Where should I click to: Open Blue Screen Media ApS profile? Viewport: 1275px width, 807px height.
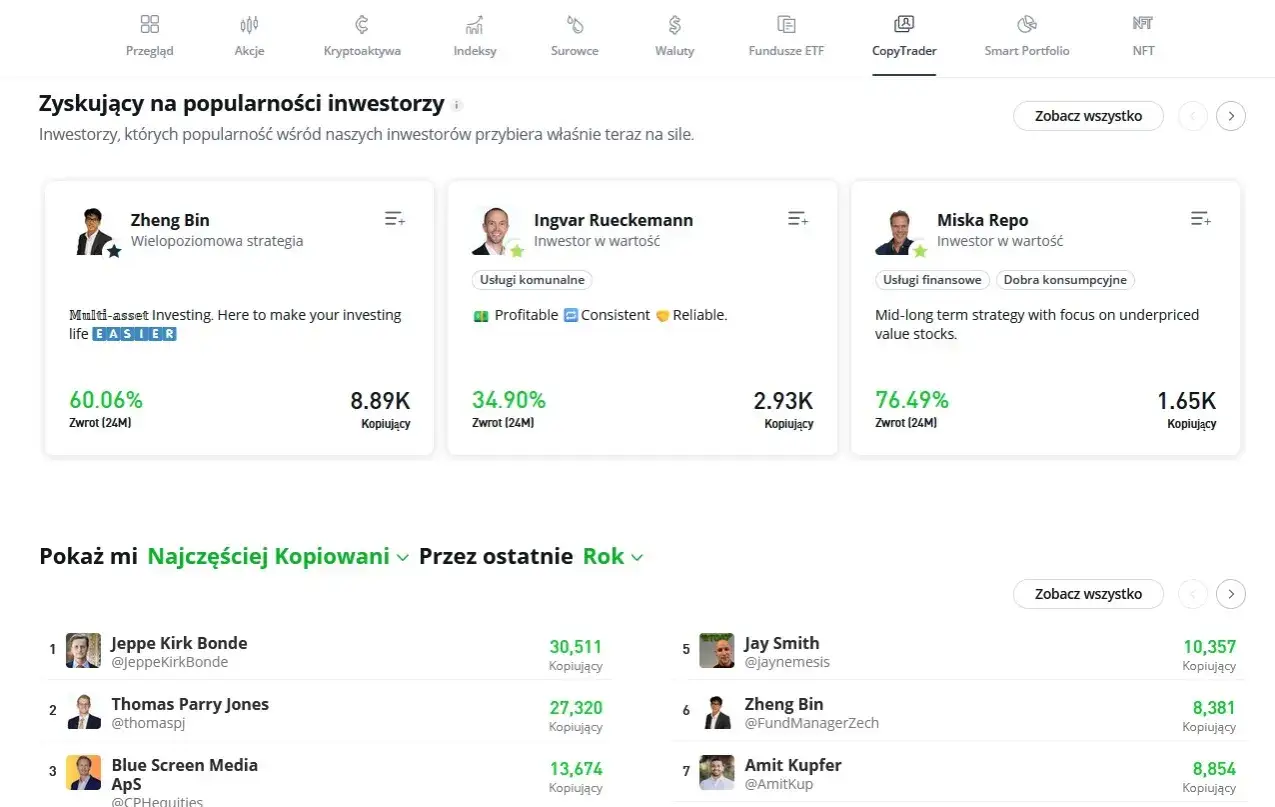pyautogui.click(x=185, y=774)
